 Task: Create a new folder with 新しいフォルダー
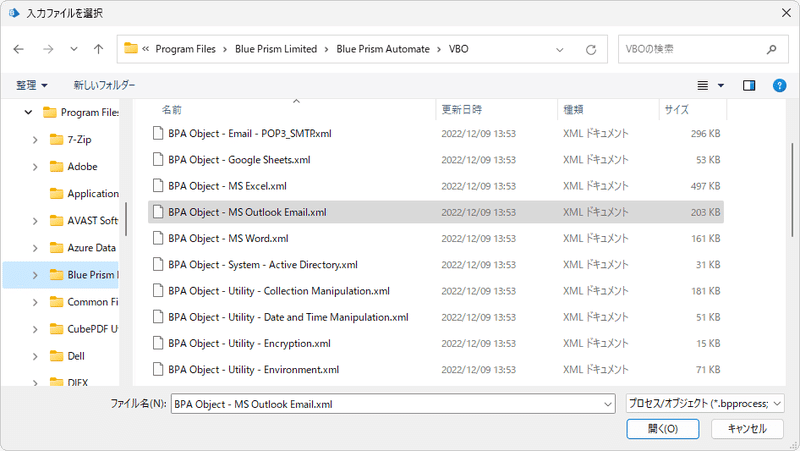coord(104,85)
